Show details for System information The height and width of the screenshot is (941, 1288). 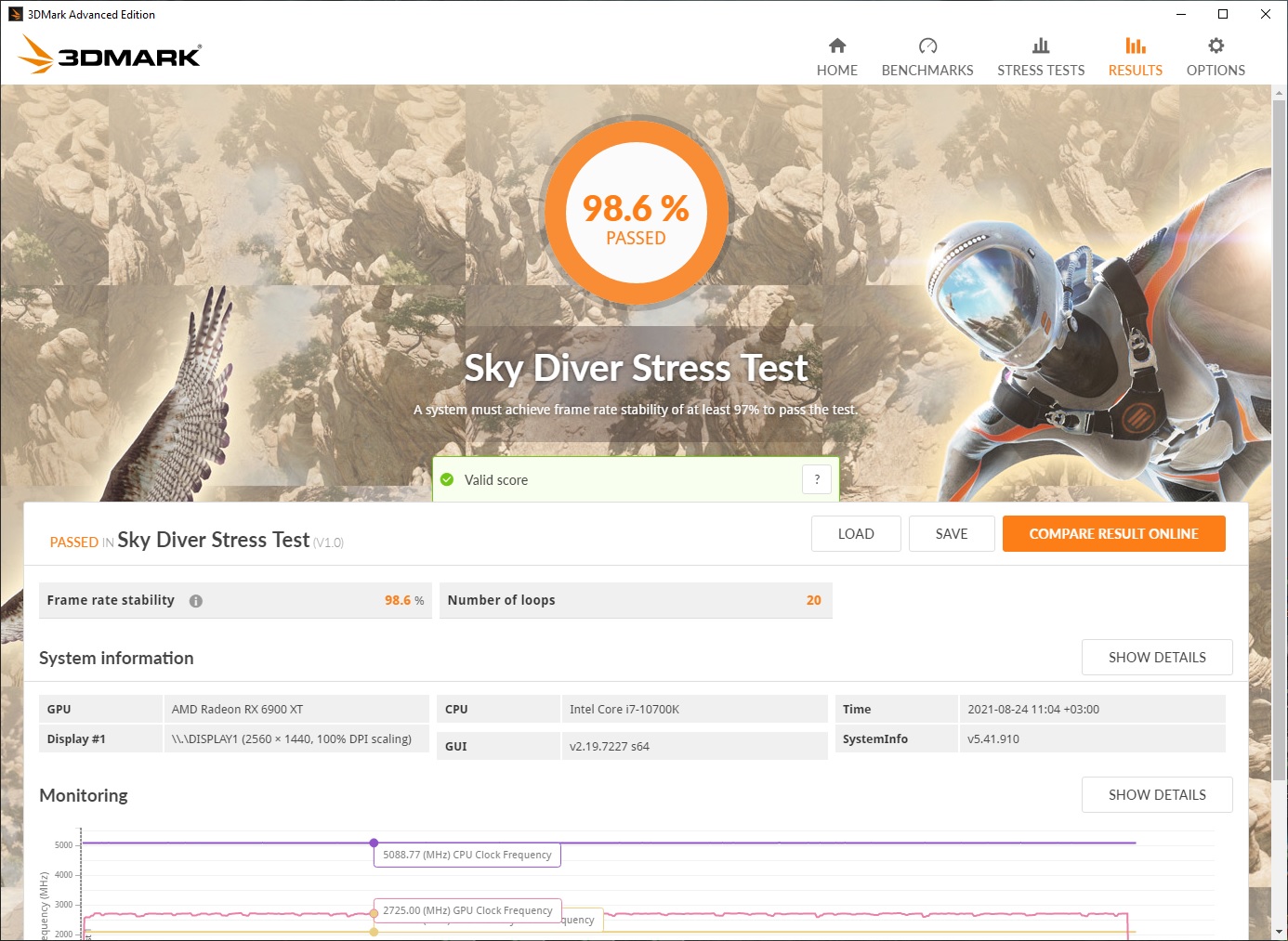(1157, 658)
